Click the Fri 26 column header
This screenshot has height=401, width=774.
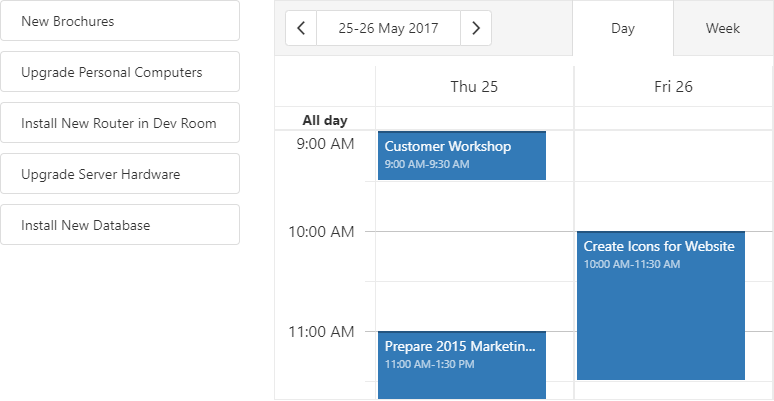(x=673, y=86)
